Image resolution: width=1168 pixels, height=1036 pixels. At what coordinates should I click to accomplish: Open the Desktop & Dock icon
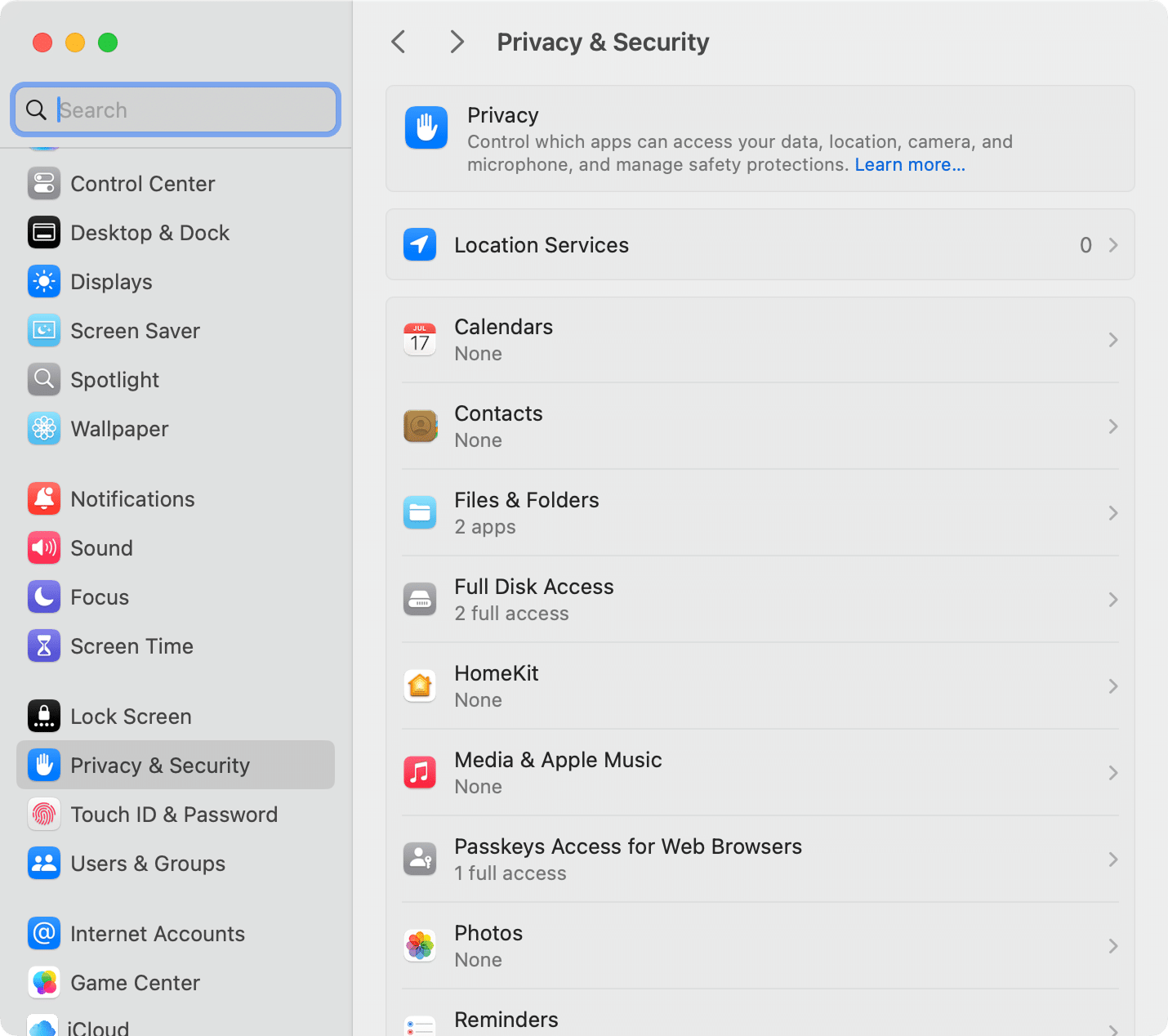[x=44, y=233]
